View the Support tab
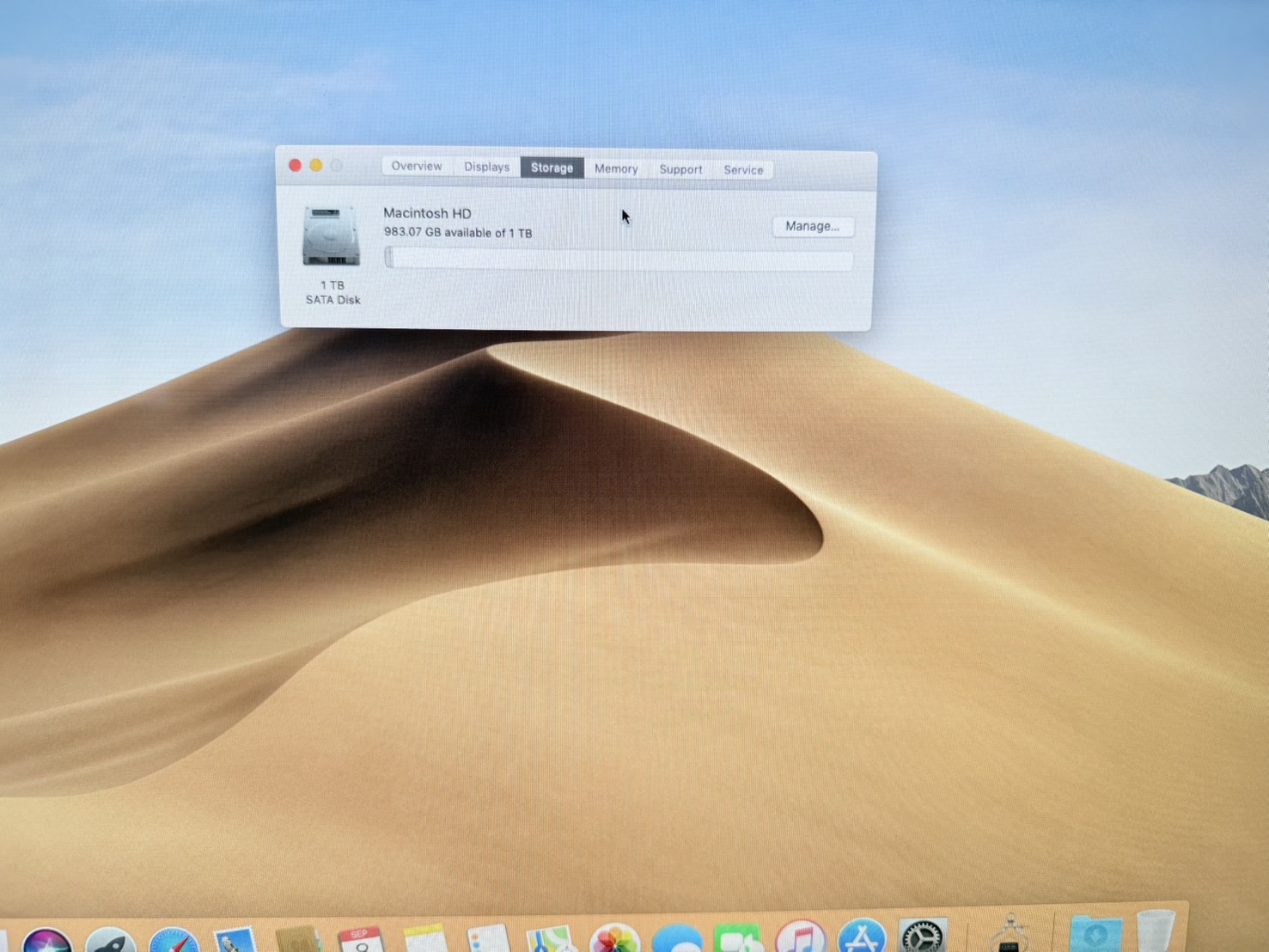The width and height of the screenshot is (1269, 952). (x=680, y=168)
